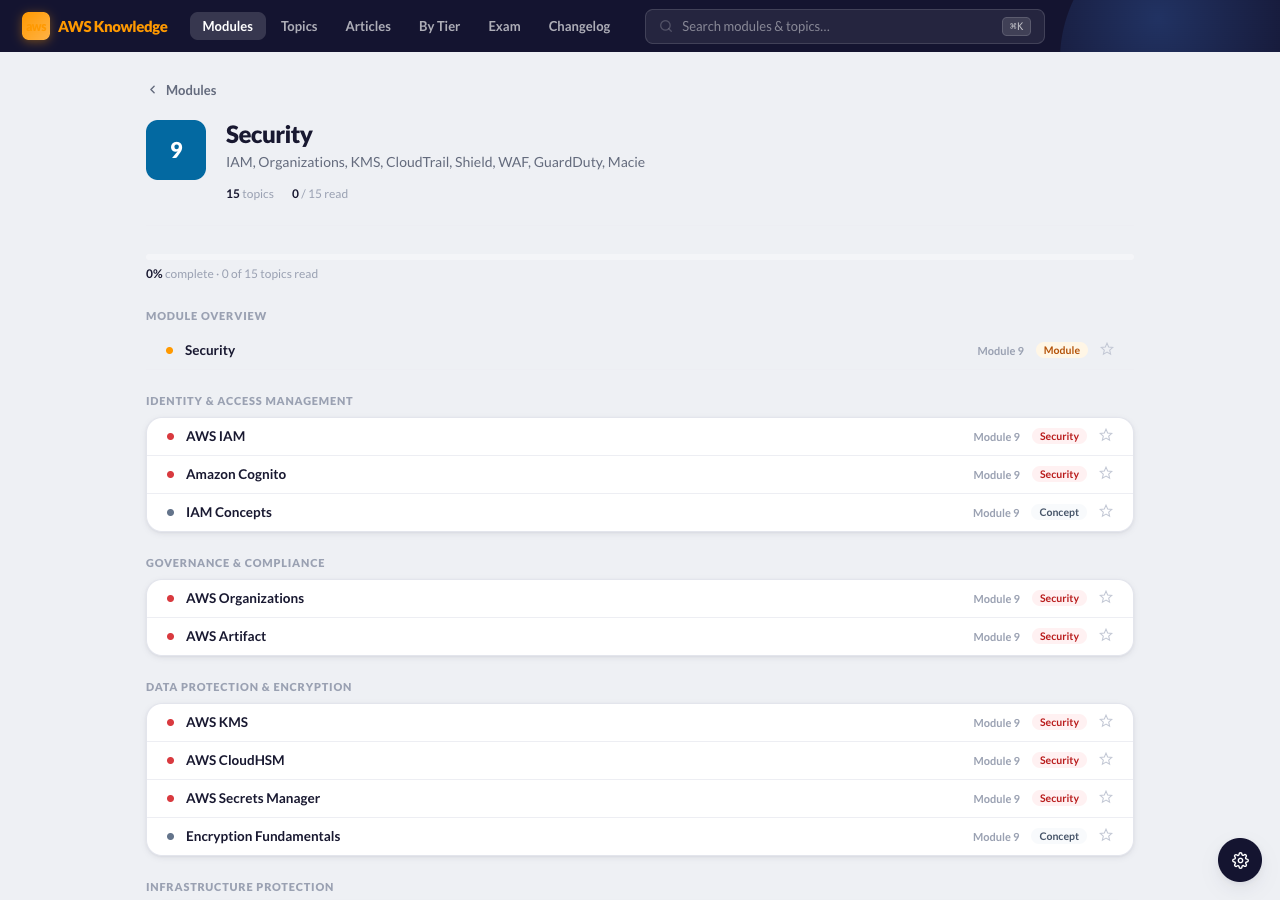
Task: Click the 0 / 15 read counter
Action: point(320,194)
